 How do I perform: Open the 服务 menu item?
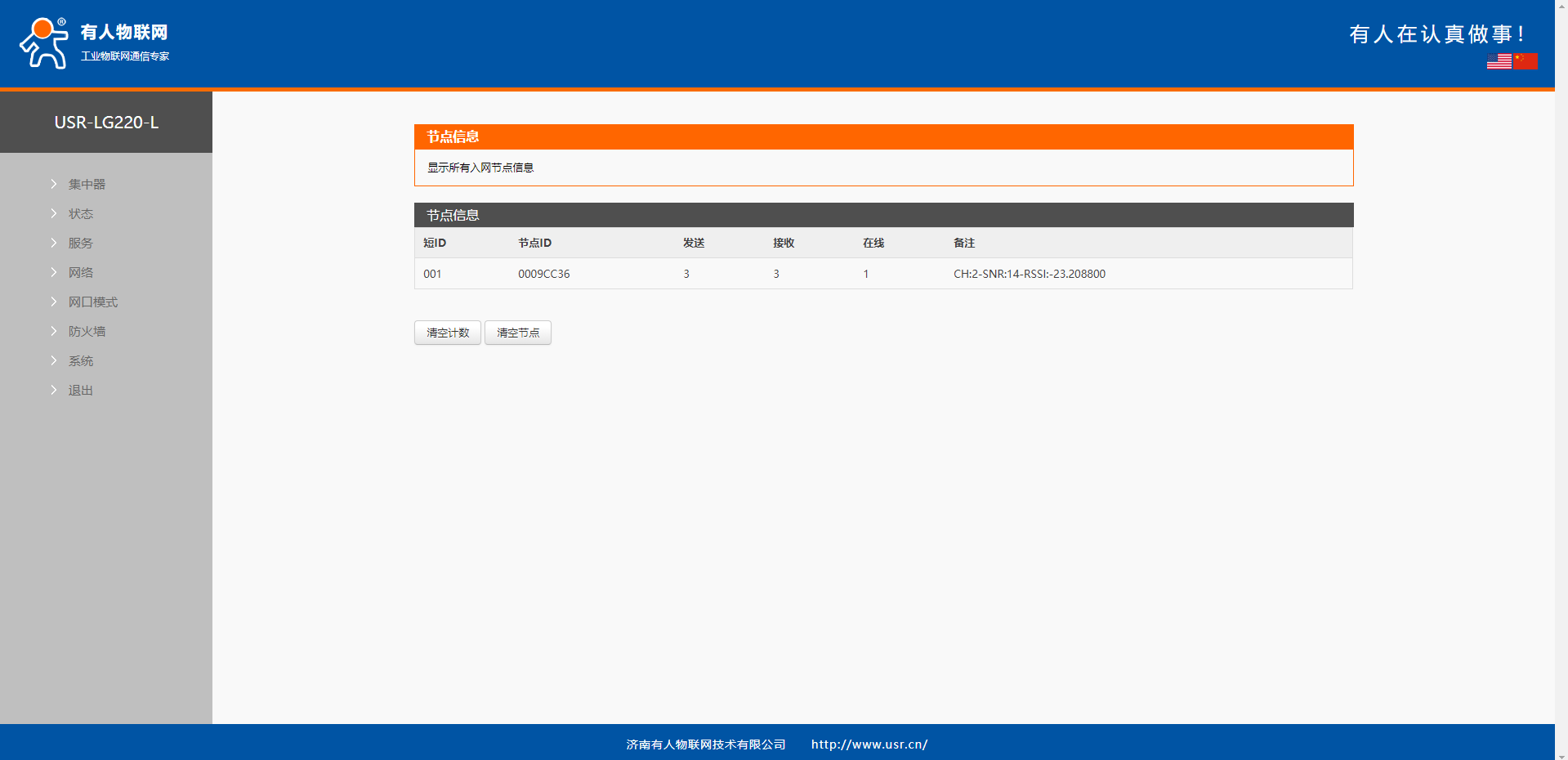[80, 243]
